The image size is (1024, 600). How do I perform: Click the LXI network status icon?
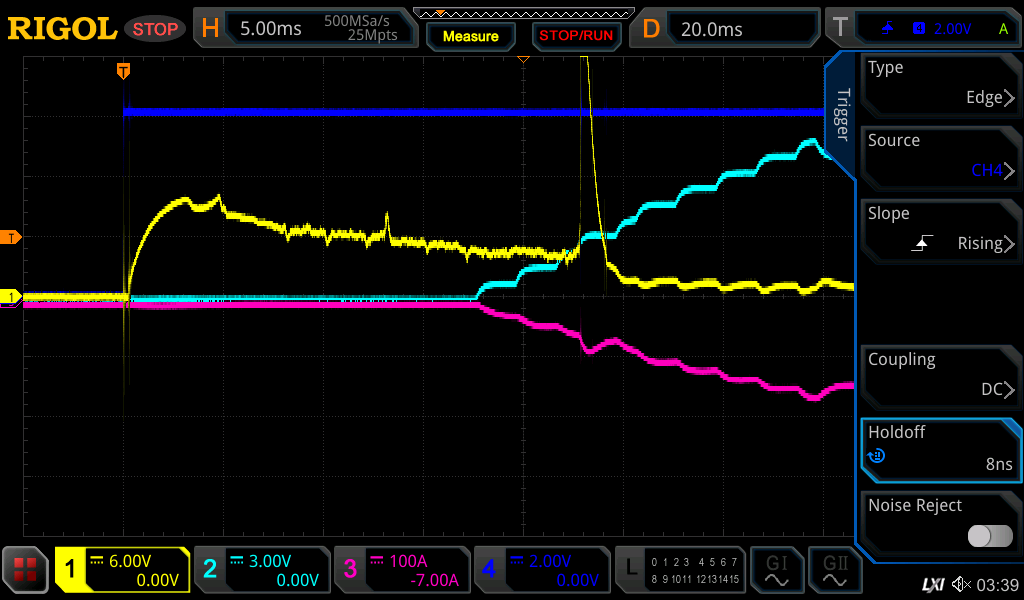[x=932, y=583]
